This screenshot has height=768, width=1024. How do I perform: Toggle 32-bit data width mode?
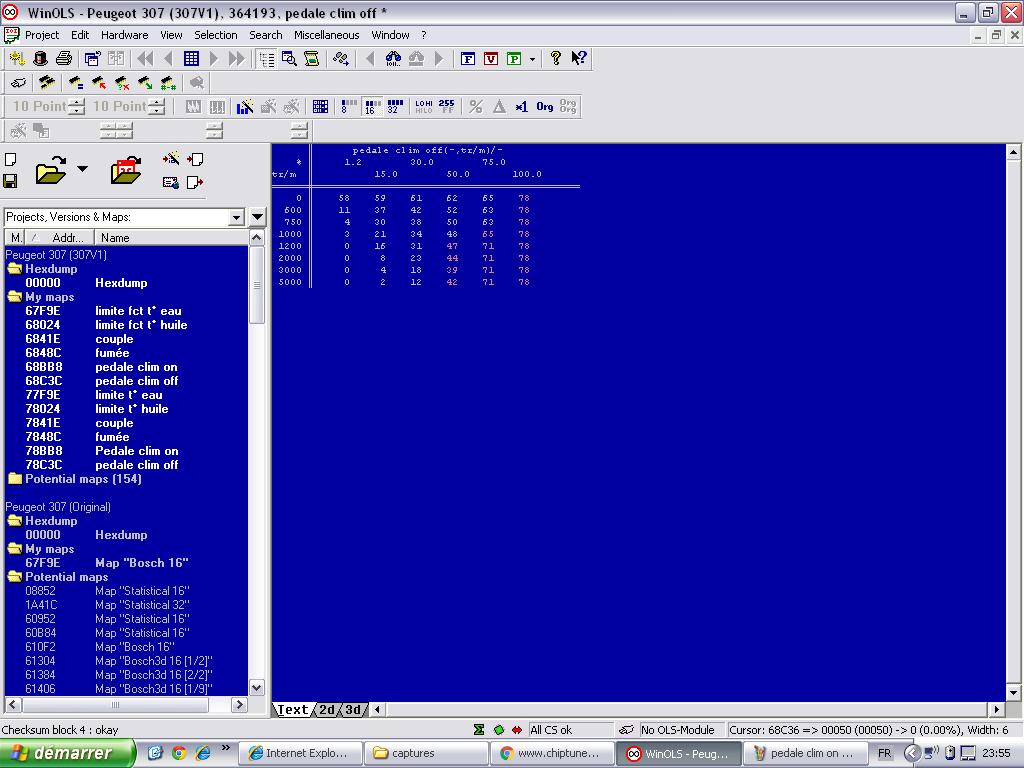pos(394,107)
